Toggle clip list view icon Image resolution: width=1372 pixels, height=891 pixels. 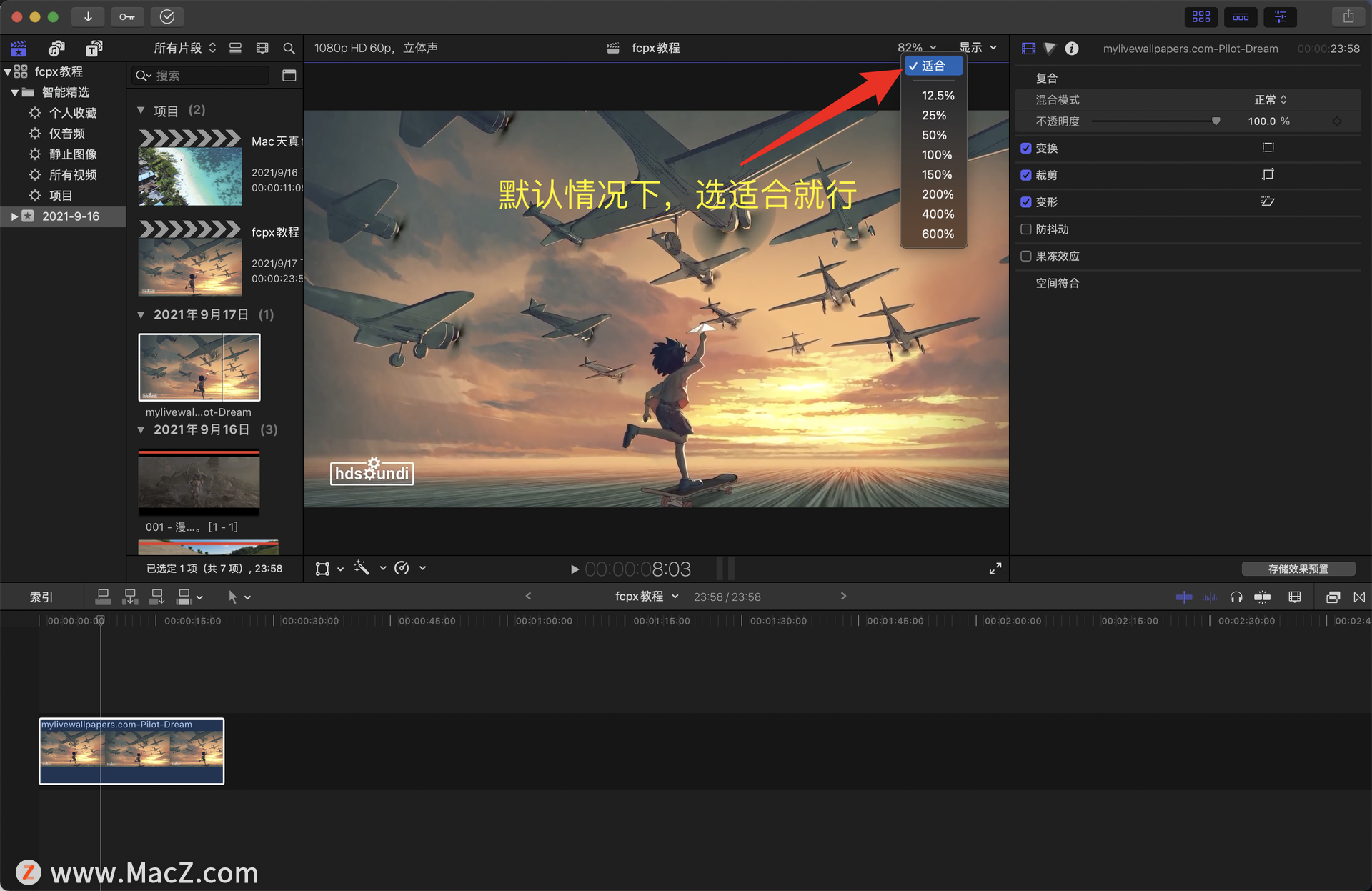tap(235, 48)
